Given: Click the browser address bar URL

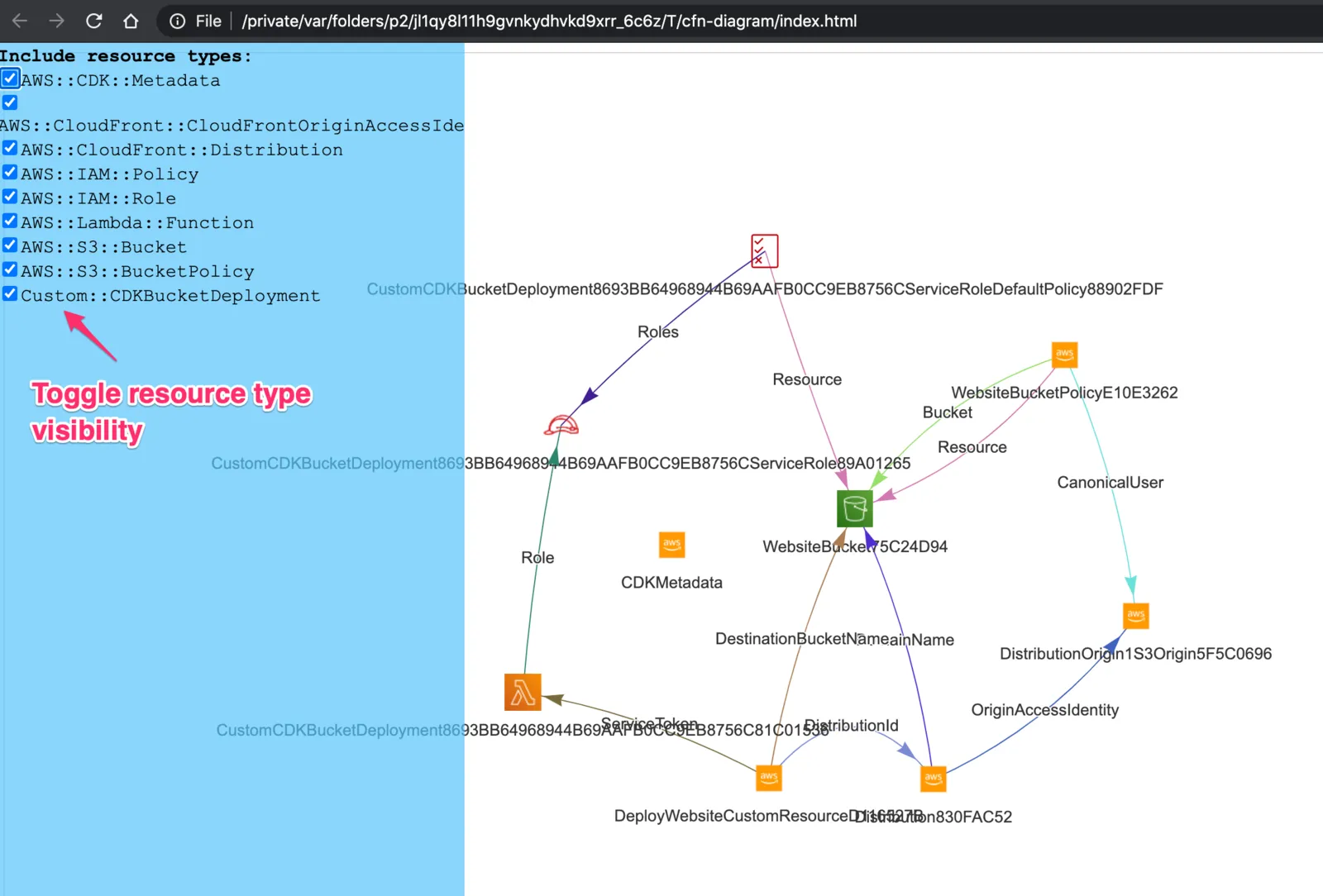Looking at the screenshot, I should [x=549, y=21].
